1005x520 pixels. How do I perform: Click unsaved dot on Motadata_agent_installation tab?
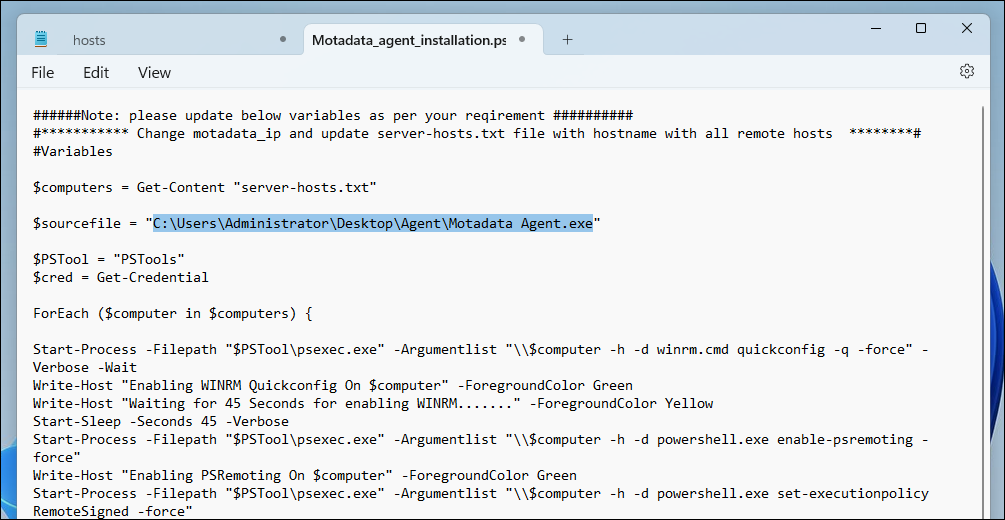(x=522, y=40)
